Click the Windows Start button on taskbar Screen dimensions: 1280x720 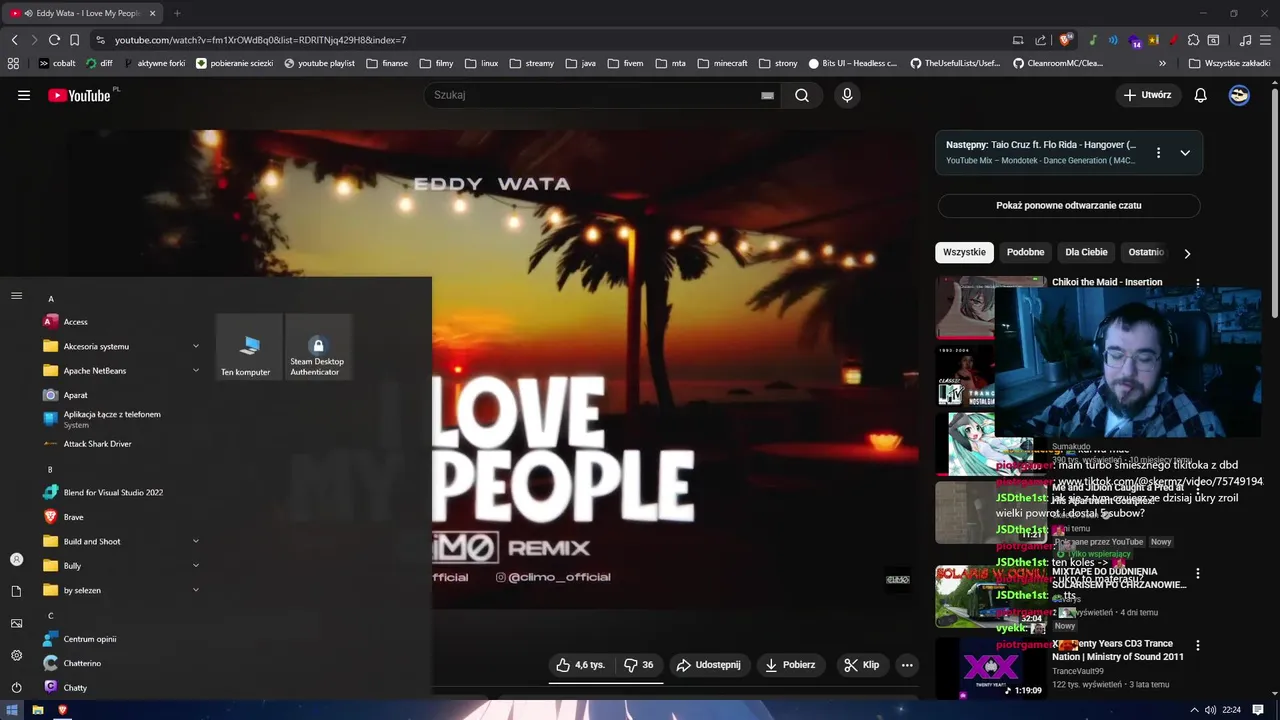click(13, 710)
